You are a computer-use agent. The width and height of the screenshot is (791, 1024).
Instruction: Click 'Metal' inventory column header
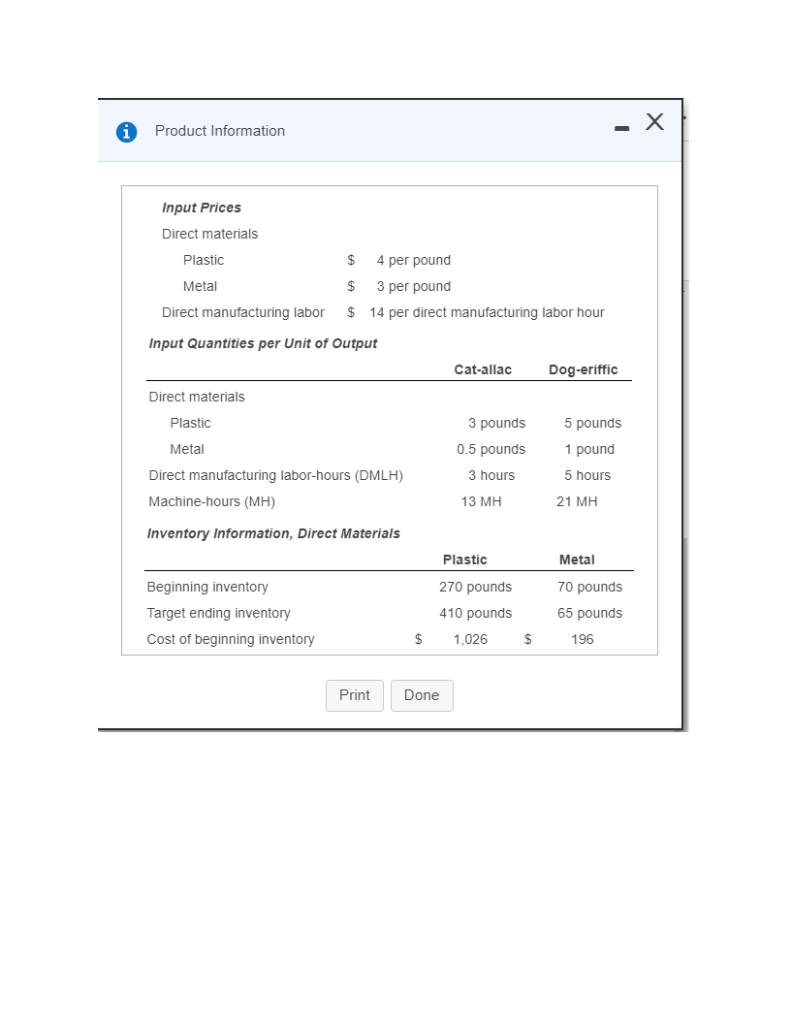point(577,560)
